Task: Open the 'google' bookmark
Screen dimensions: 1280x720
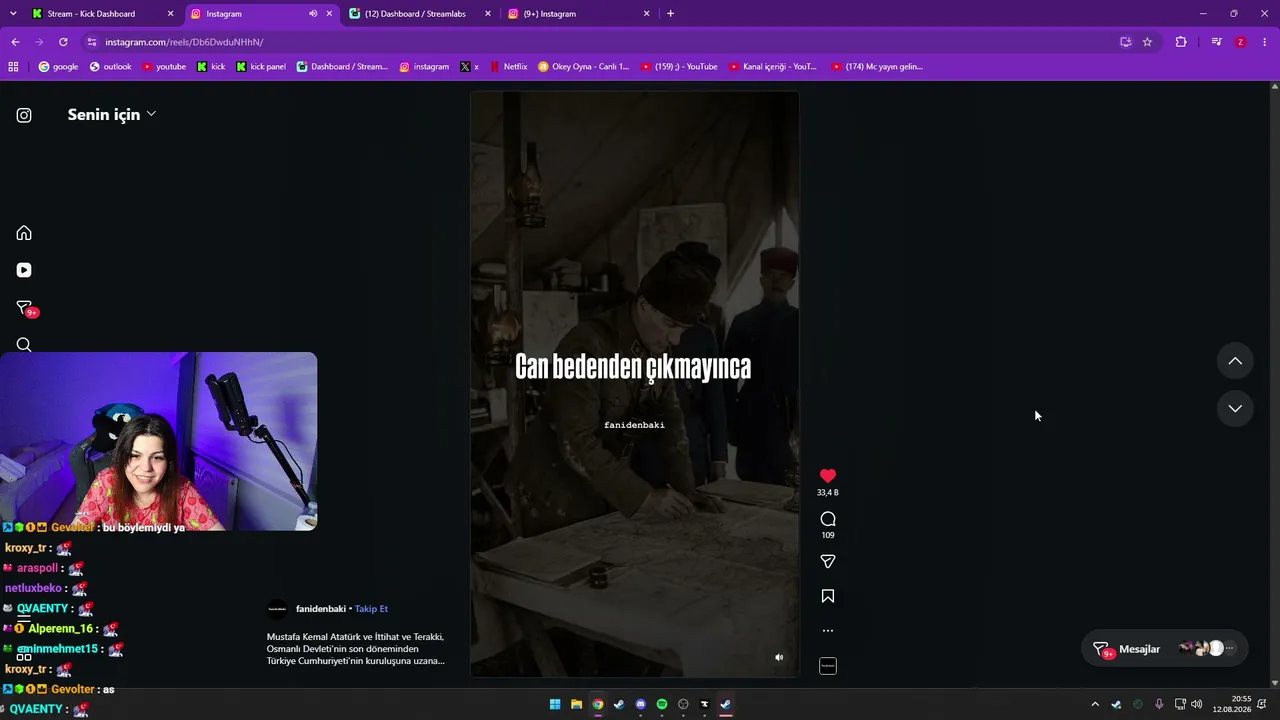Action: 58,67
